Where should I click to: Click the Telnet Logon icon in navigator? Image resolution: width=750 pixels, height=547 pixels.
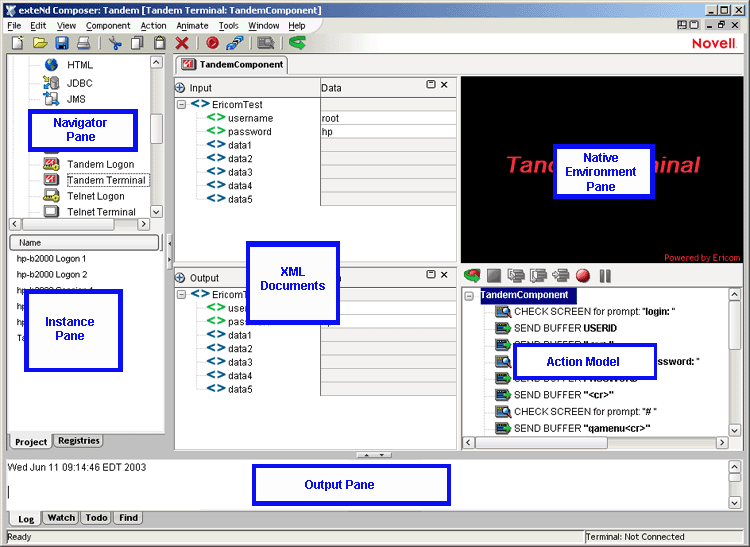pyautogui.click(x=51, y=196)
